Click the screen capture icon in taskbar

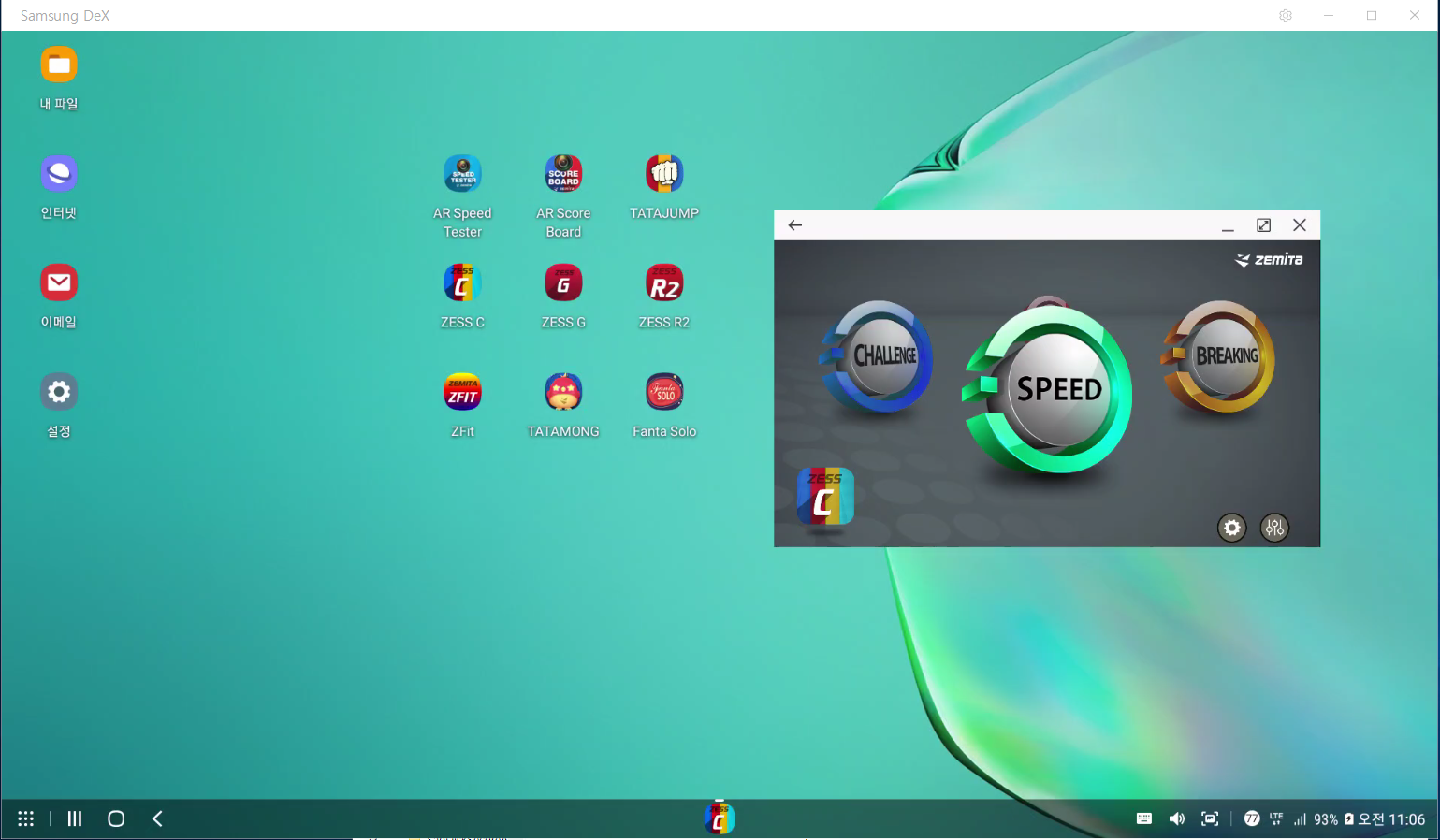click(x=1210, y=819)
